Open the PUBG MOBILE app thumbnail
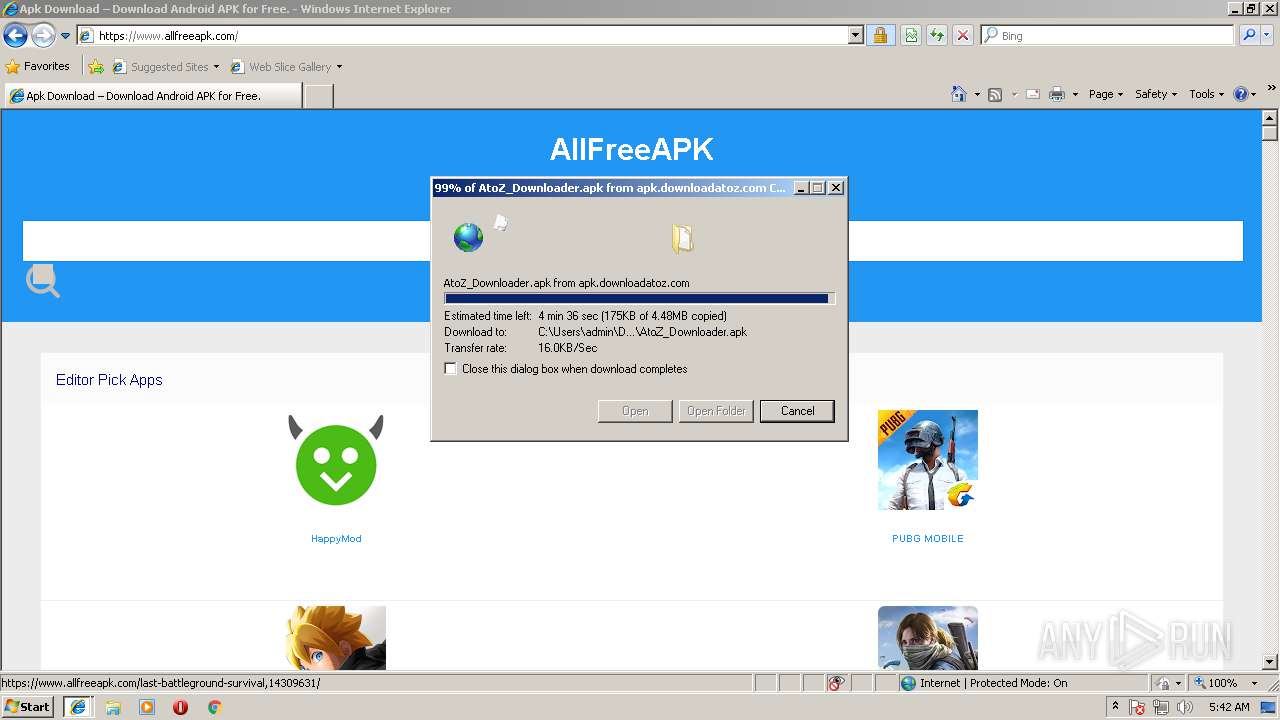 click(x=928, y=460)
